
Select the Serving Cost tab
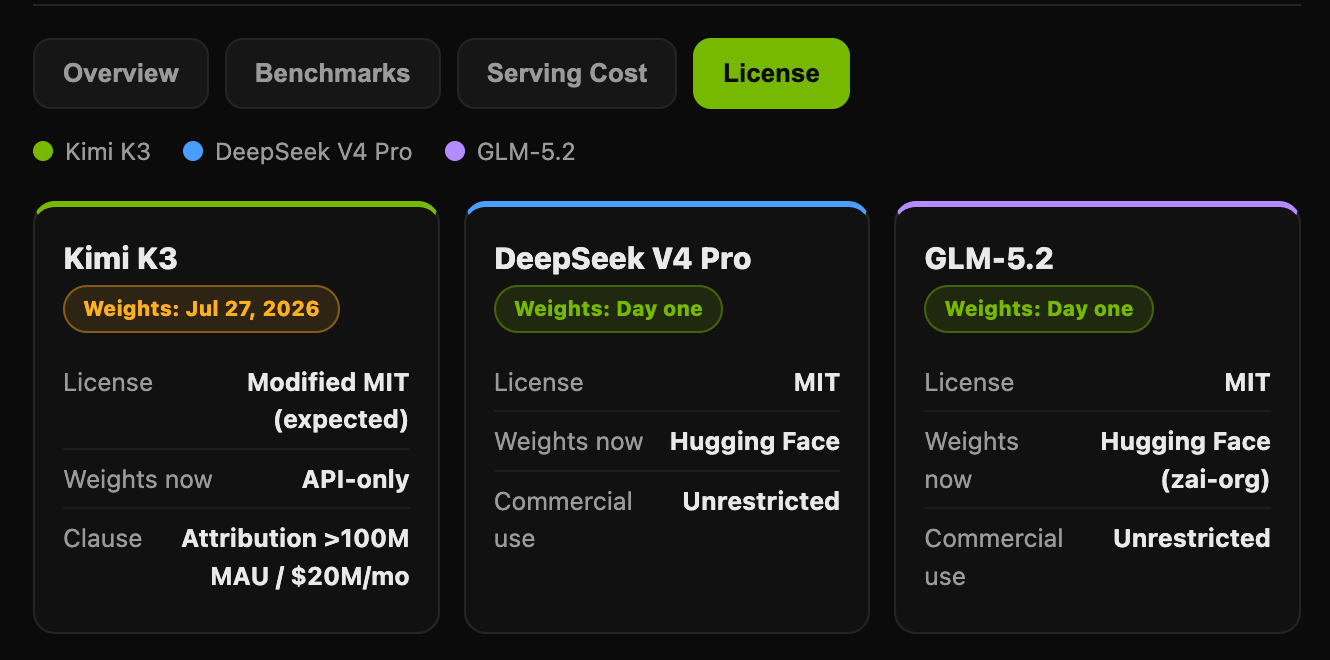(x=567, y=73)
